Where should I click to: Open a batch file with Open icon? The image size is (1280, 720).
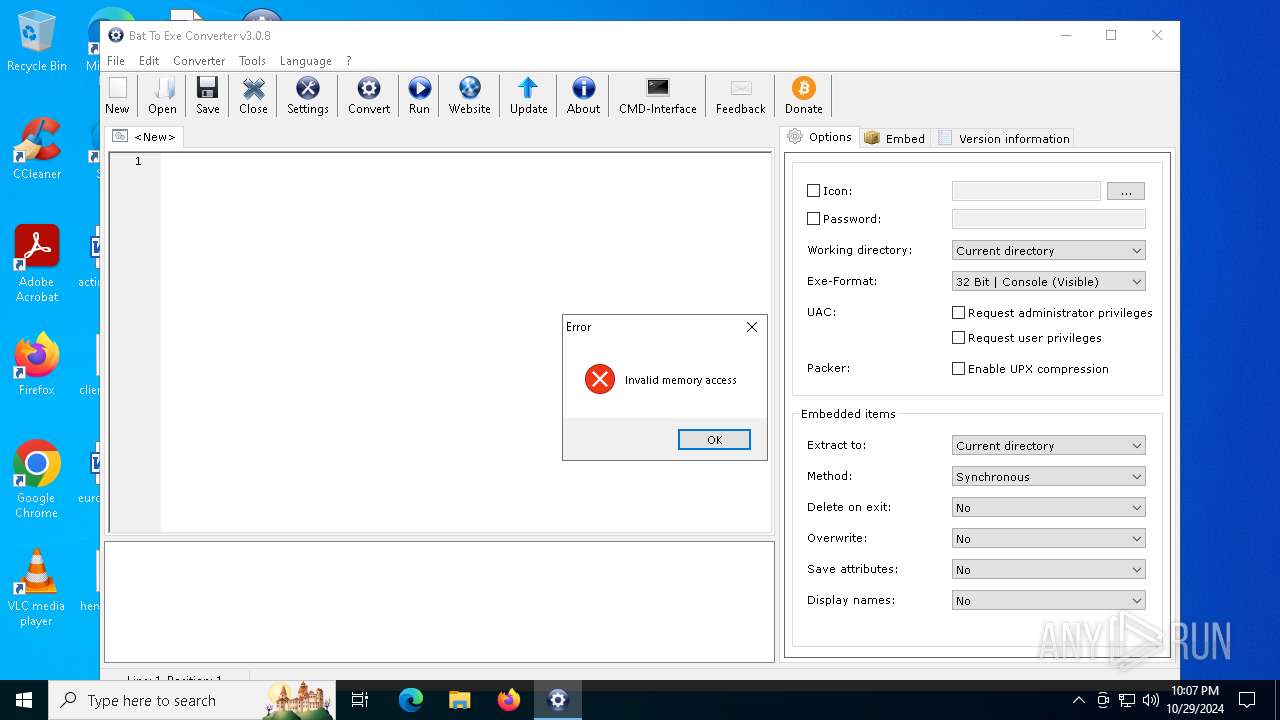[x=162, y=96]
